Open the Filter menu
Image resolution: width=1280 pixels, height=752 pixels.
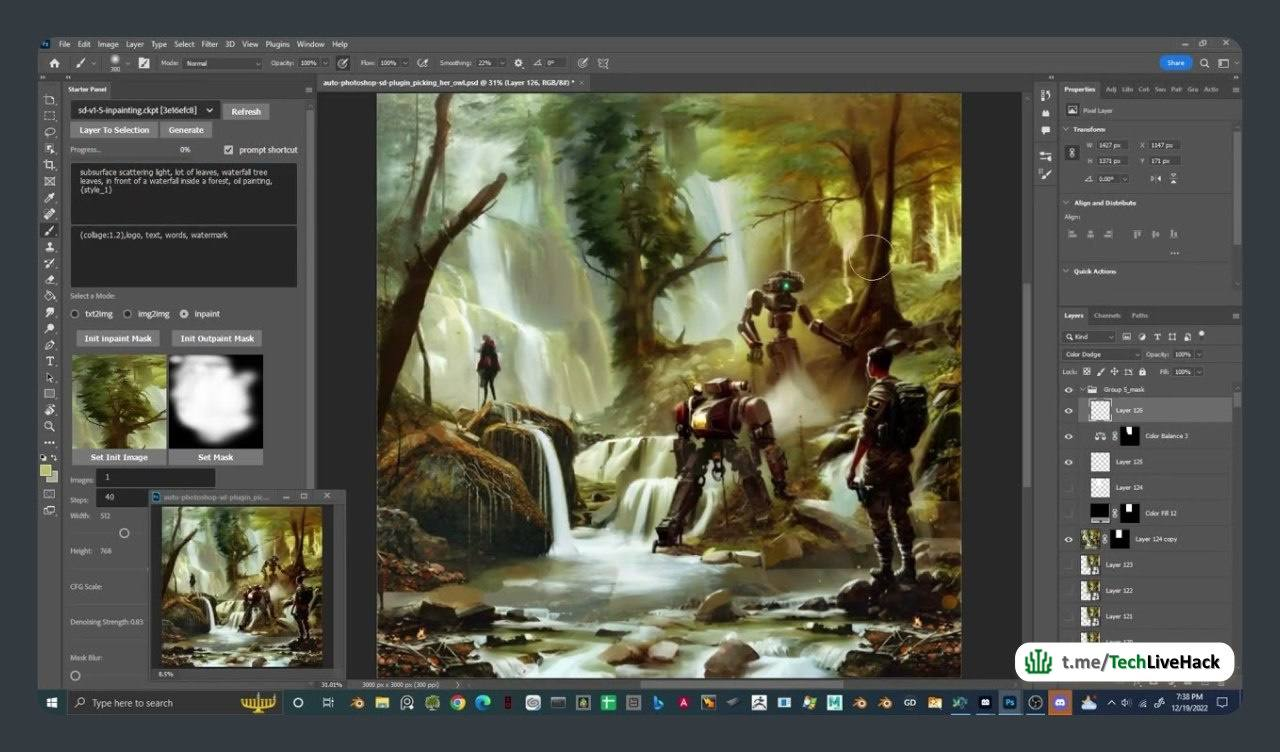coord(210,44)
